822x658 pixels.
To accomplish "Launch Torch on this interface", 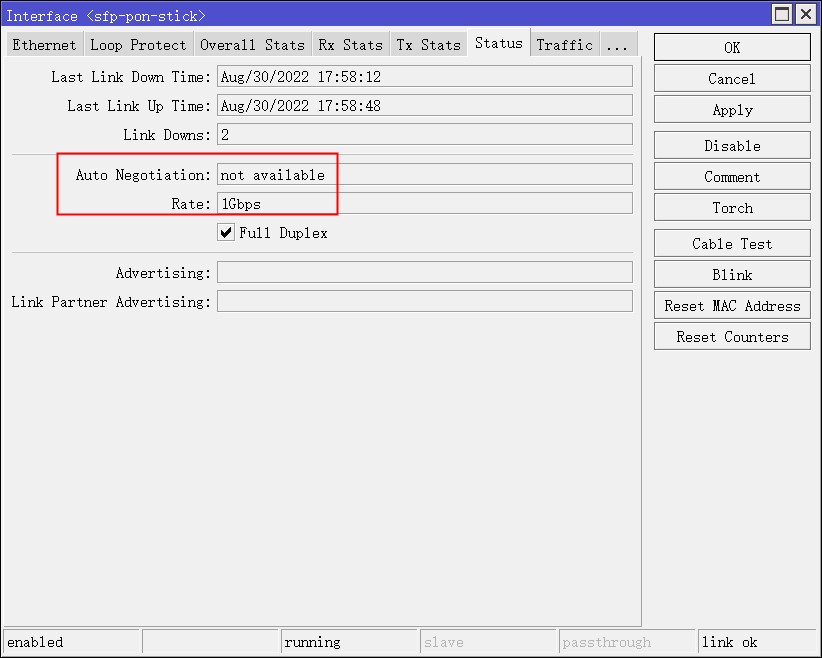I will click(732, 208).
